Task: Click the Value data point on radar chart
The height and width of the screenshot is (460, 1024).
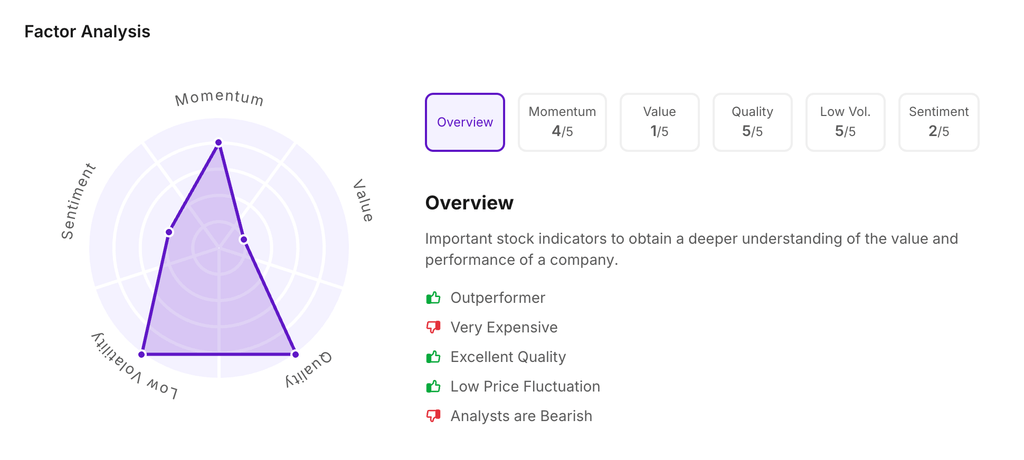Action: coord(244,240)
